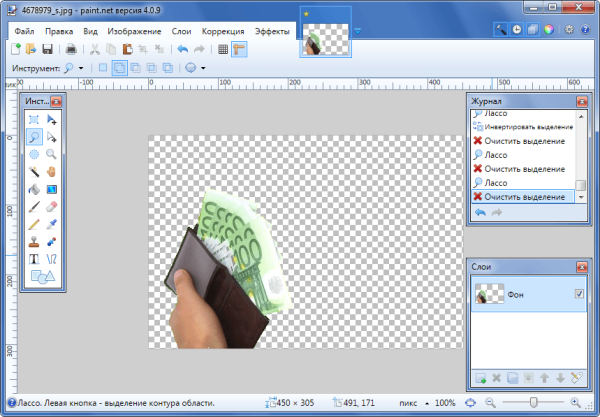Viewport: 600px width, 417px height.
Task: Expand the image list arrow beside thumbnail
Action: click(357, 30)
